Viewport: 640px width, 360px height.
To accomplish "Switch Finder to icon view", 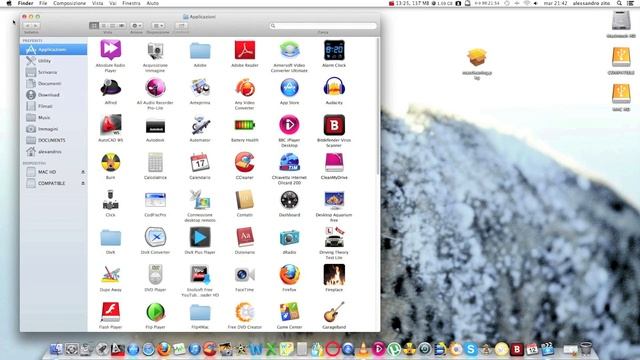I will (x=94, y=26).
